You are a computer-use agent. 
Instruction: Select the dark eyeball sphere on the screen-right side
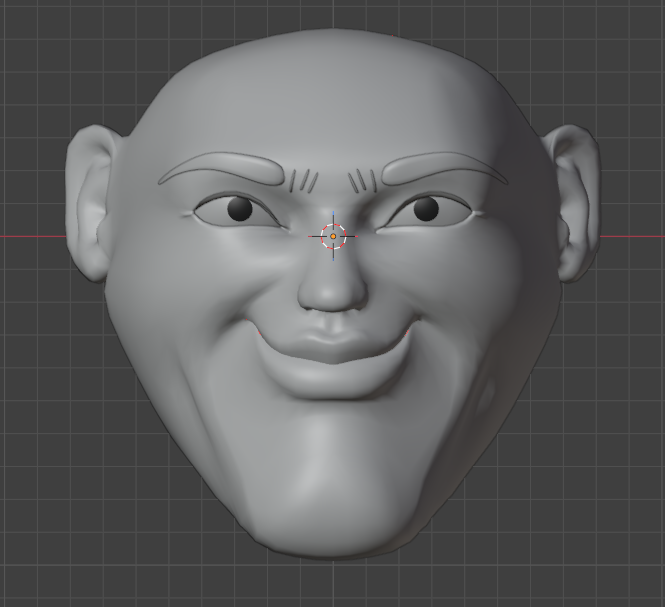pyautogui.click(x=426, y=209)
